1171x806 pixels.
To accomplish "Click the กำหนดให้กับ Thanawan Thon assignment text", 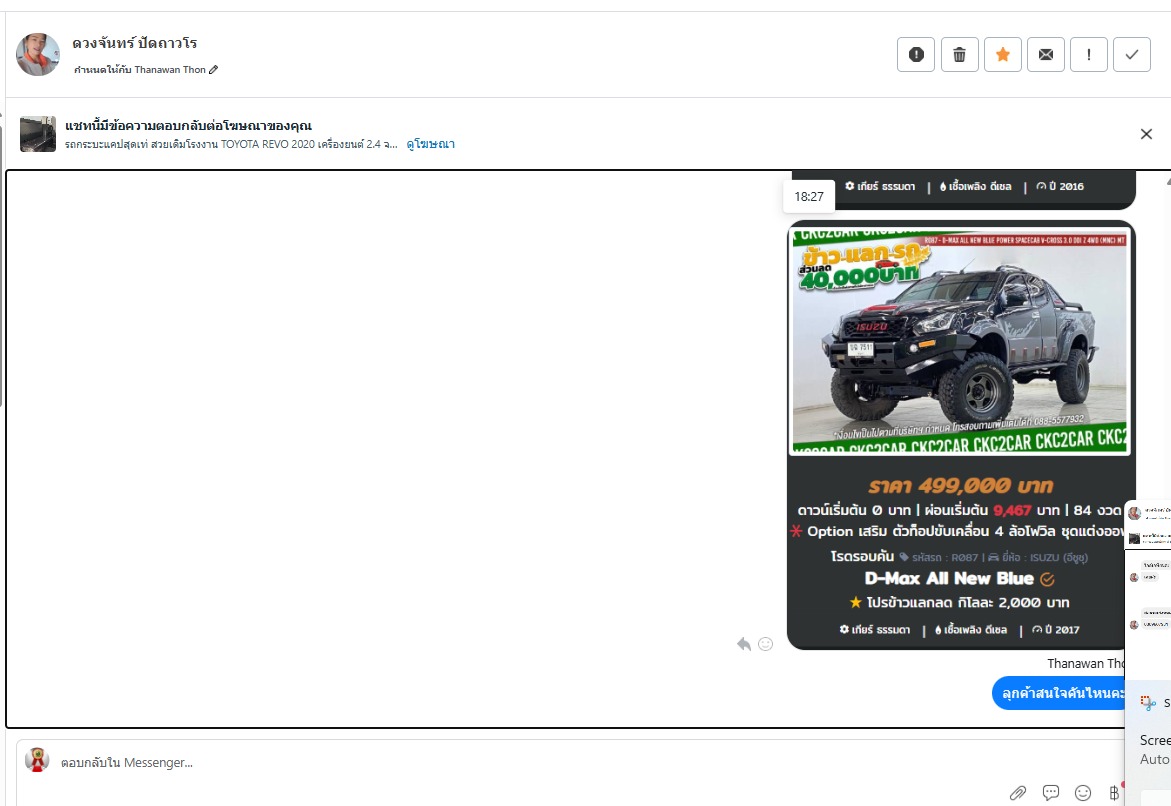I will (x=140, y=69).
